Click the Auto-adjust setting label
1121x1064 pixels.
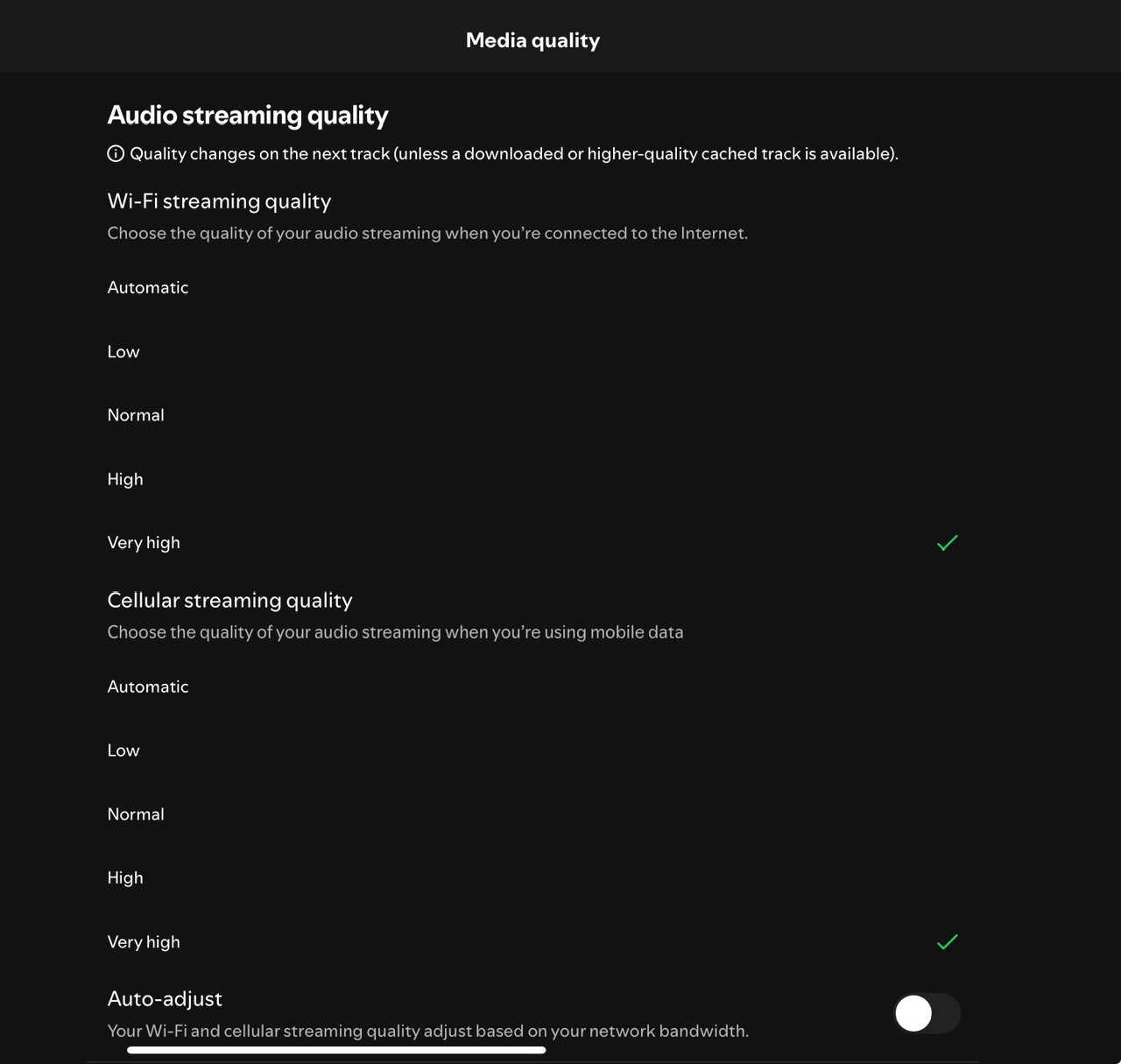(x=165, y=999)
